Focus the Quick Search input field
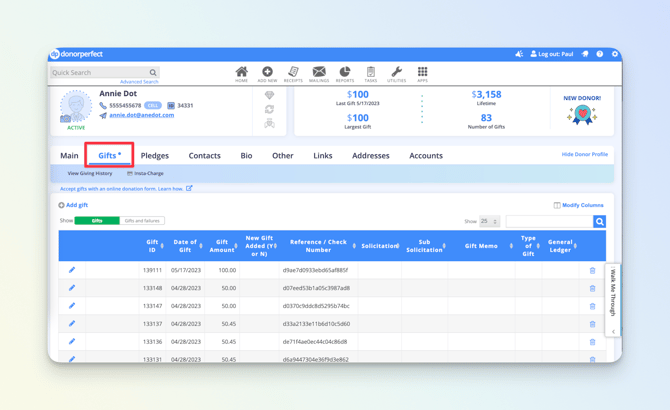 point(100,73)
